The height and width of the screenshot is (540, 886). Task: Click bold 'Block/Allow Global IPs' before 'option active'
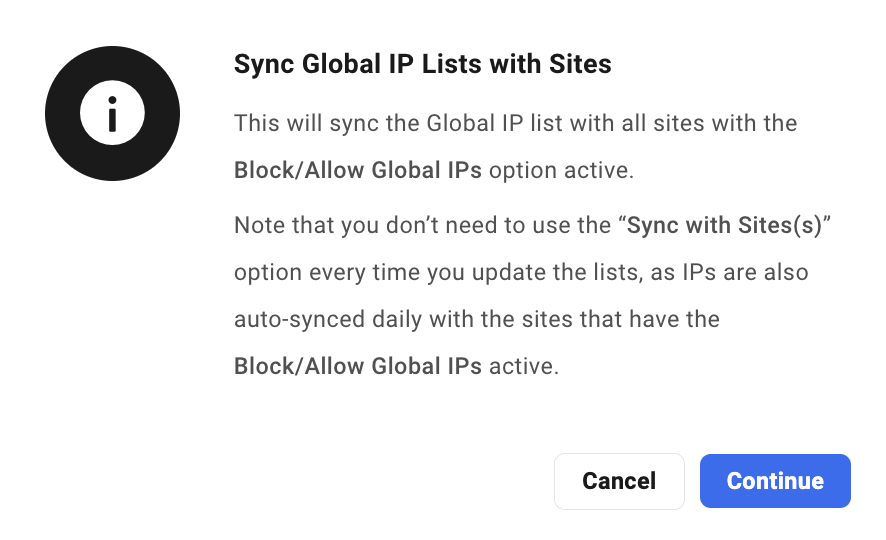coord(358,170)
